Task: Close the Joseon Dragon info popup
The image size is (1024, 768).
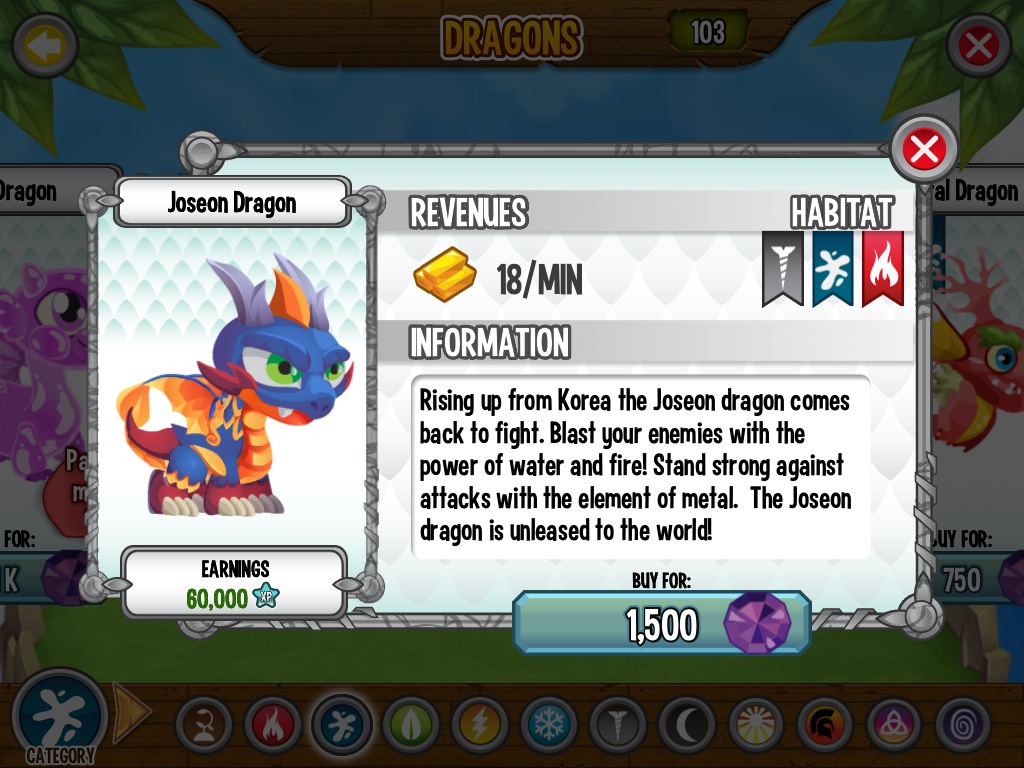Action: tap(924, 150)
